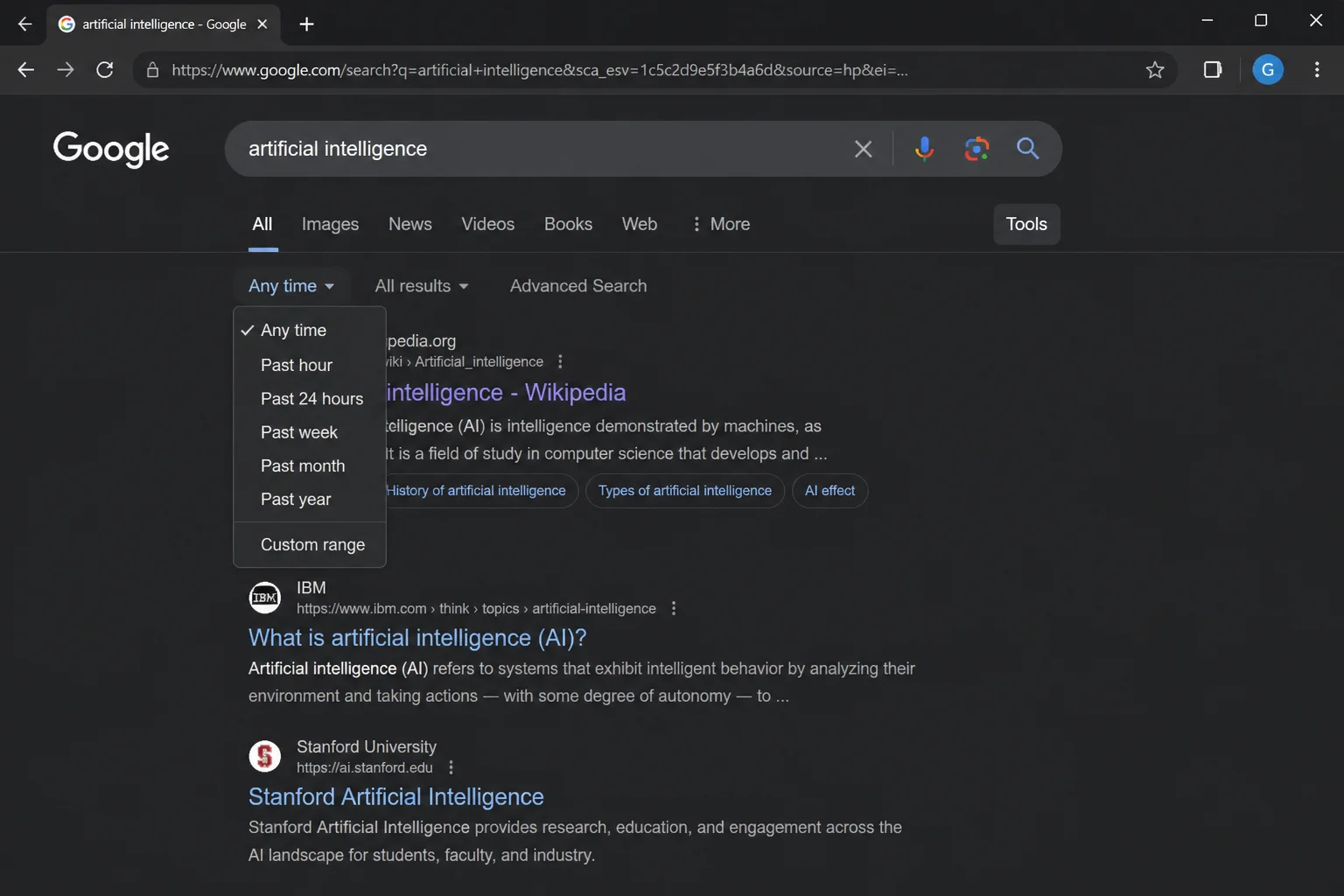Viewport: 1344px width, 896px height.
Task: Click the Stanford favicon
Action: click(265, 756)
